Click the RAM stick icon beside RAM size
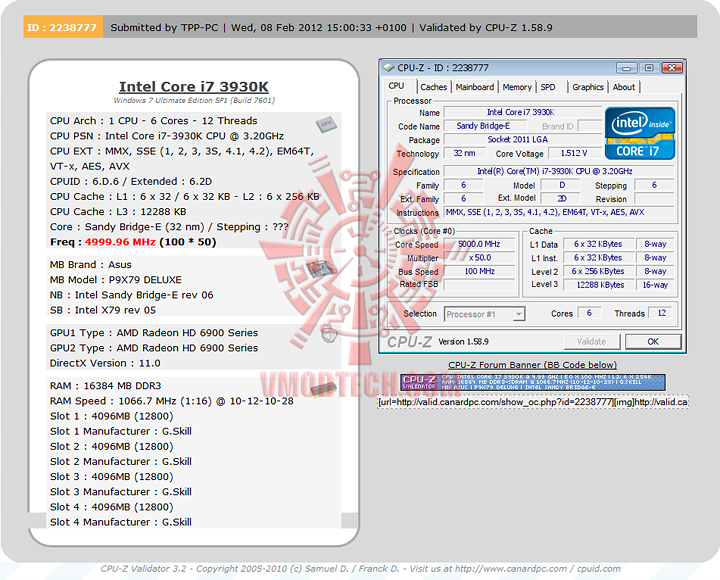The image size is (720, 580). [x=324, y=389]
